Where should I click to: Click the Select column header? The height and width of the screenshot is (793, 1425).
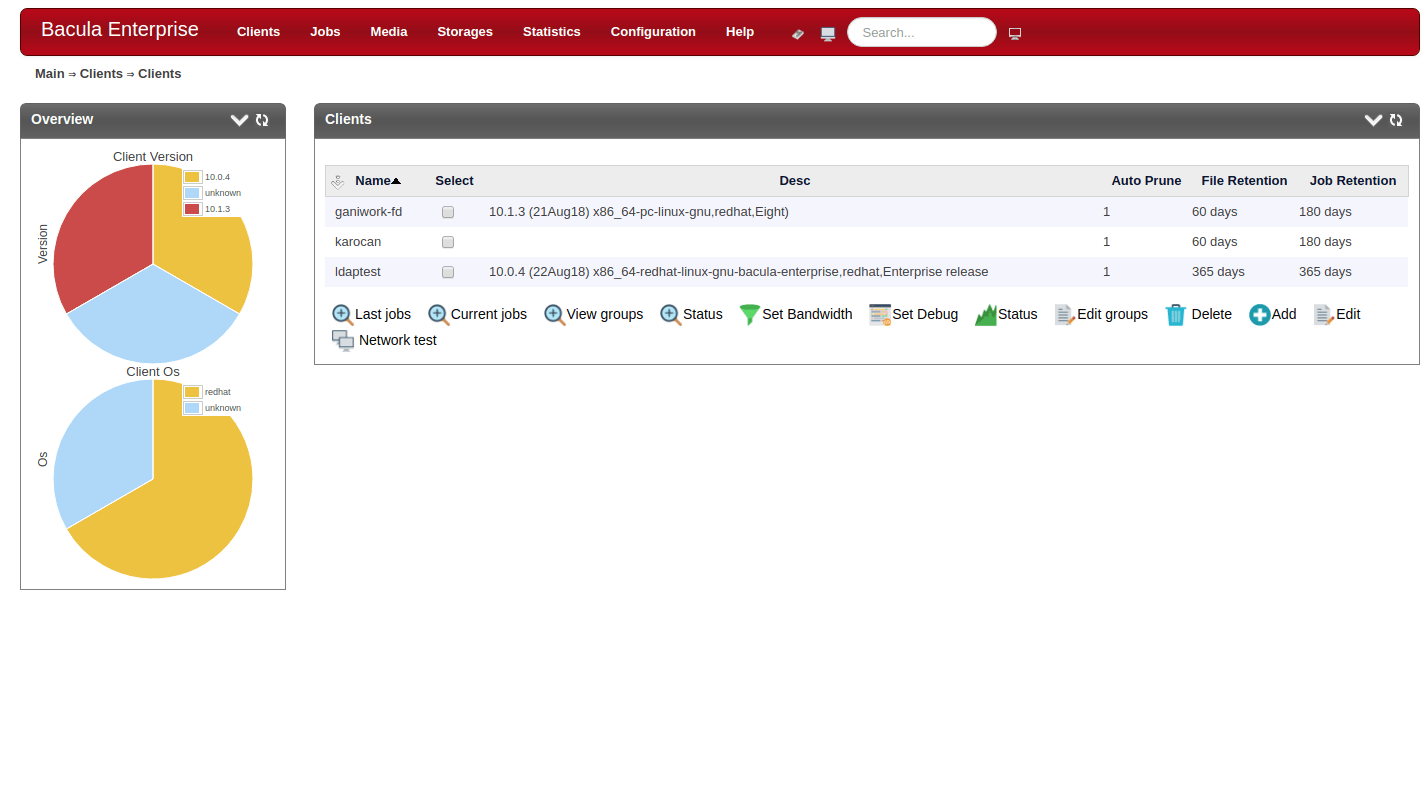(454, 181)
